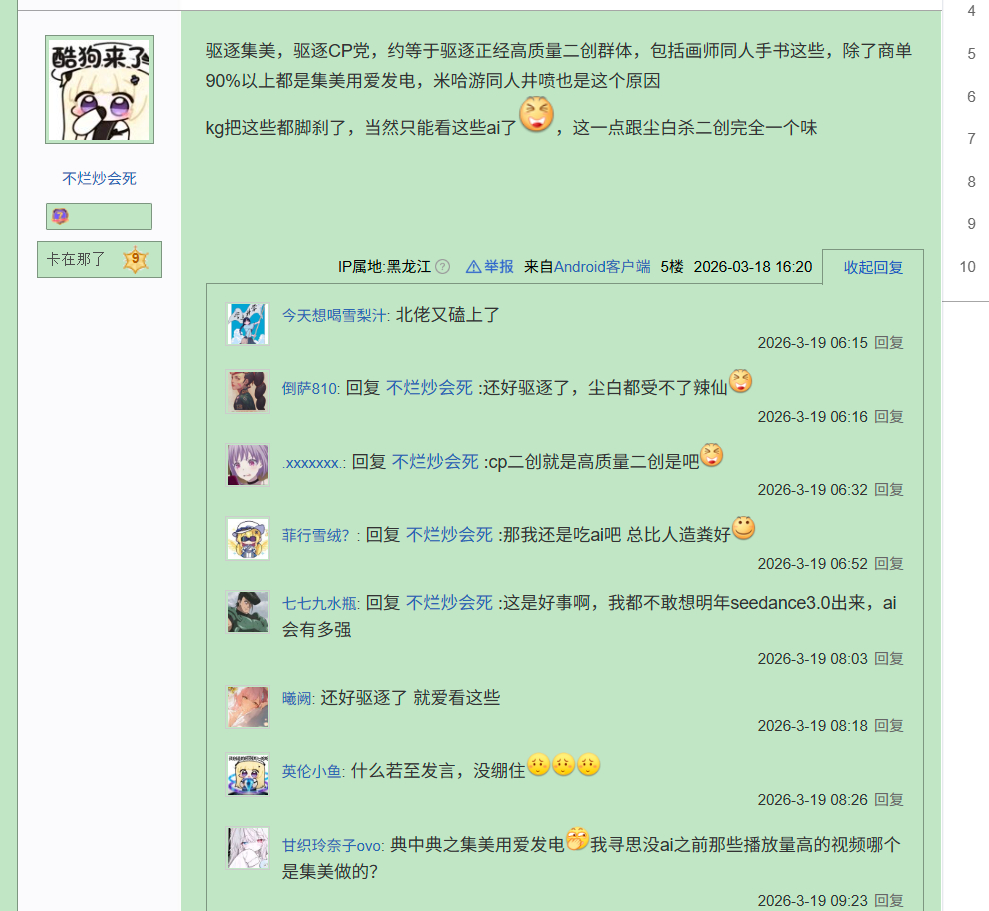Open .xxxxxxx. username link
989x911 pixels.
313,463
